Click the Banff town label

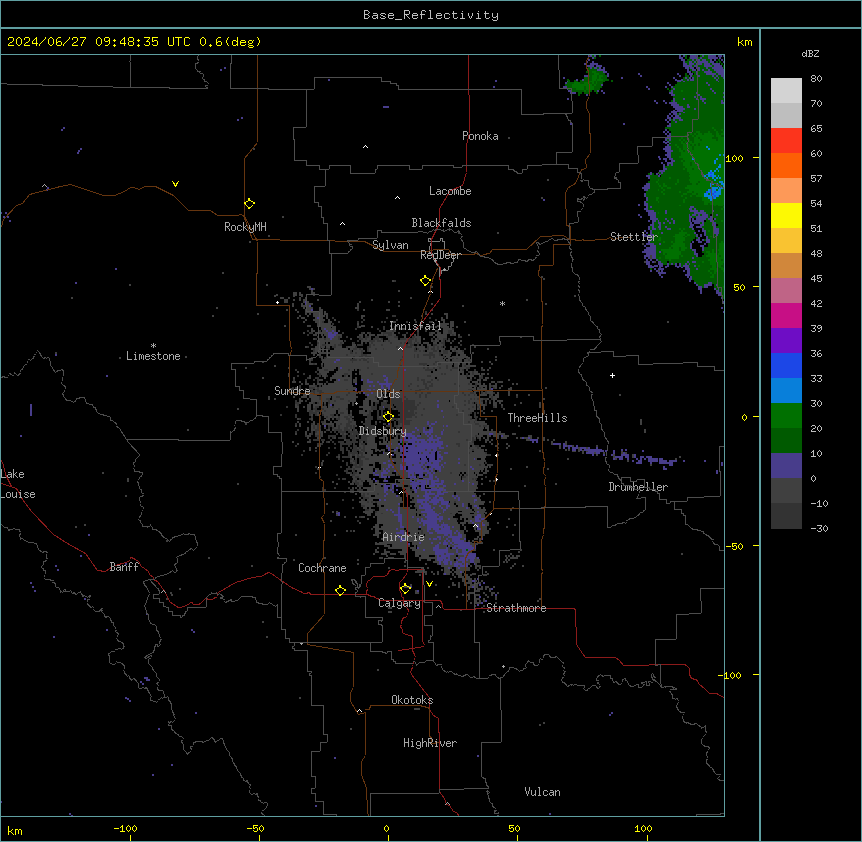click(x=124, y=567)
